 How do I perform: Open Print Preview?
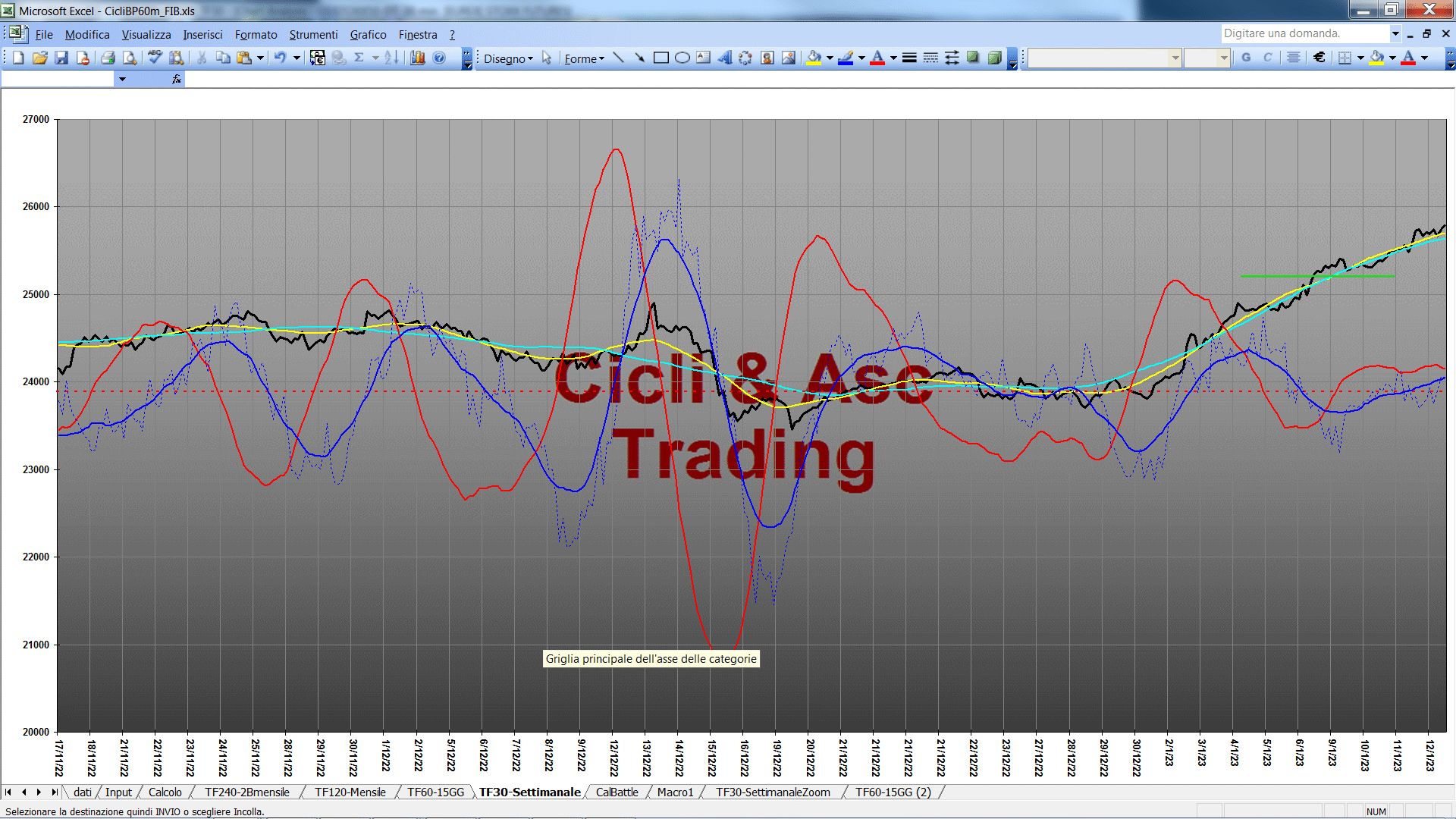click(x=130, y=58)
